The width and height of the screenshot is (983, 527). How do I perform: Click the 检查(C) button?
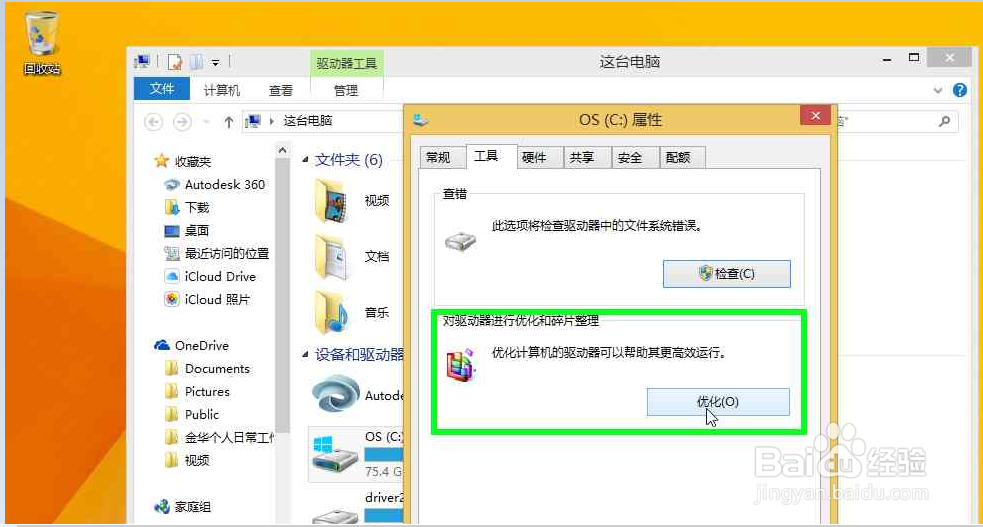tap(727, 274)
